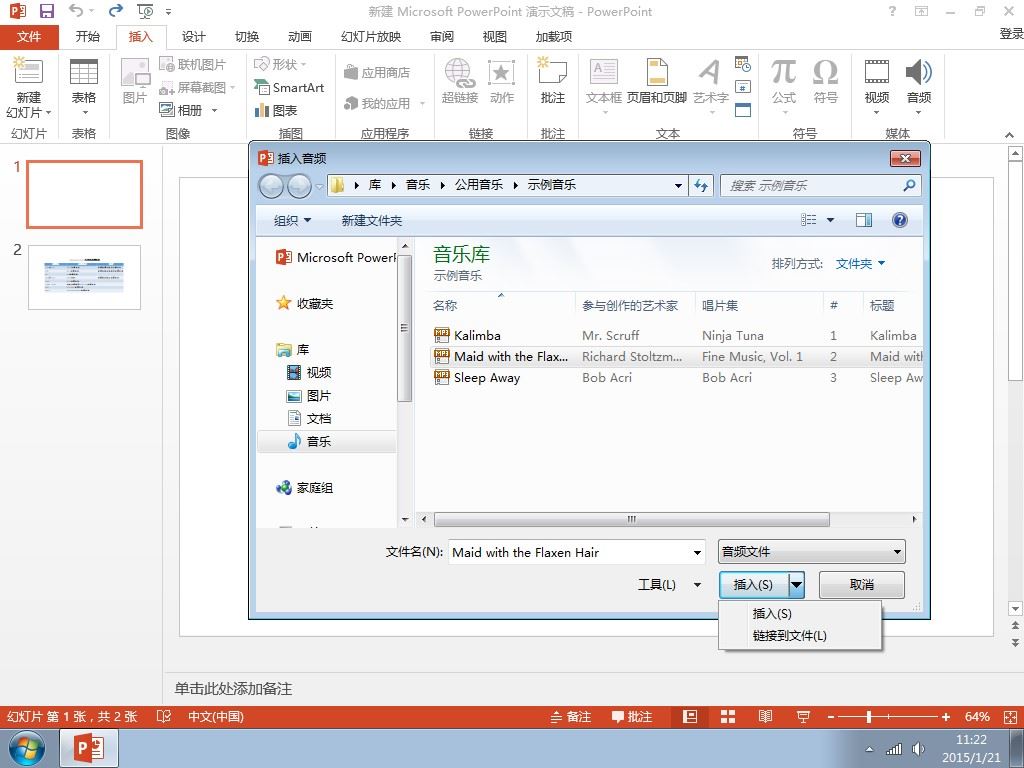Switch to slide sorter view
Viewport: 1024px width, 768px height.
(x=728, y=716)
